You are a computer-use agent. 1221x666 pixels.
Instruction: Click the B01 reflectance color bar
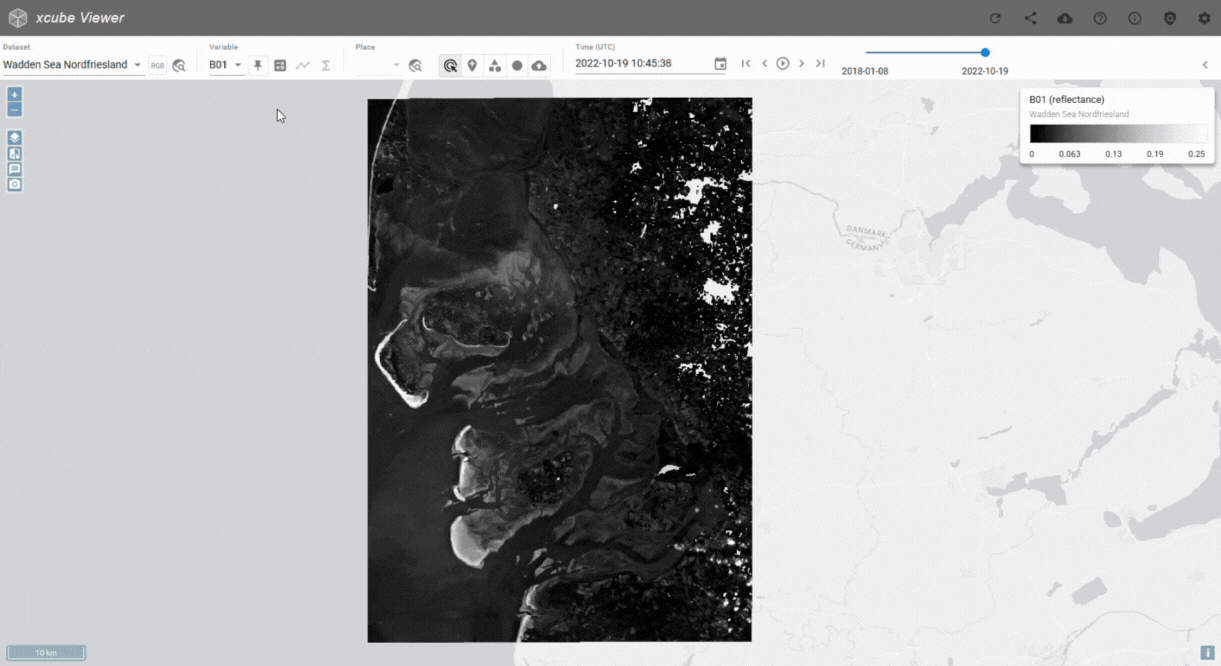tap(1118, 134)
